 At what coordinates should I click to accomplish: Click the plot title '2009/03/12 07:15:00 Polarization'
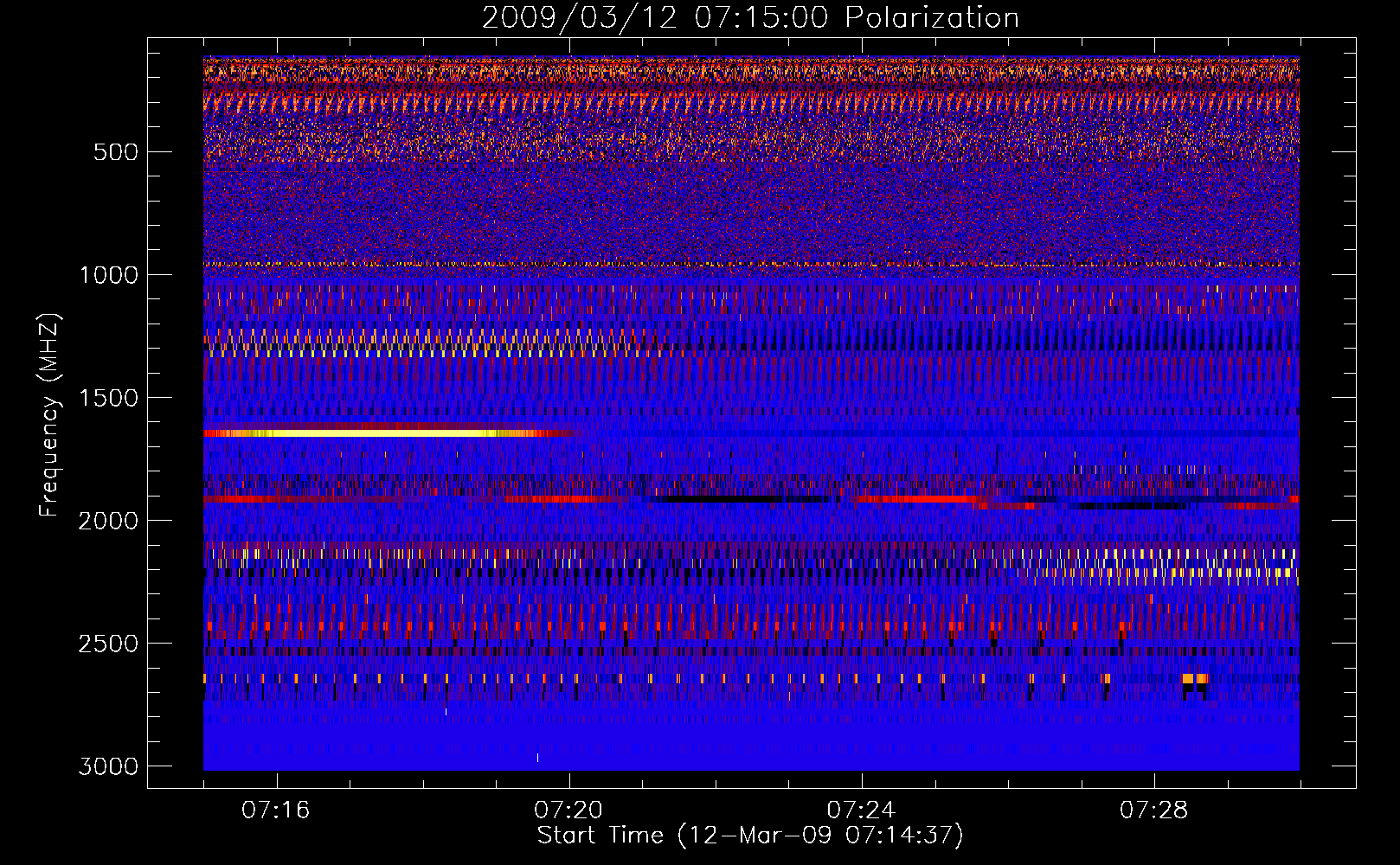pyautogui.click(x=750, y=17)
